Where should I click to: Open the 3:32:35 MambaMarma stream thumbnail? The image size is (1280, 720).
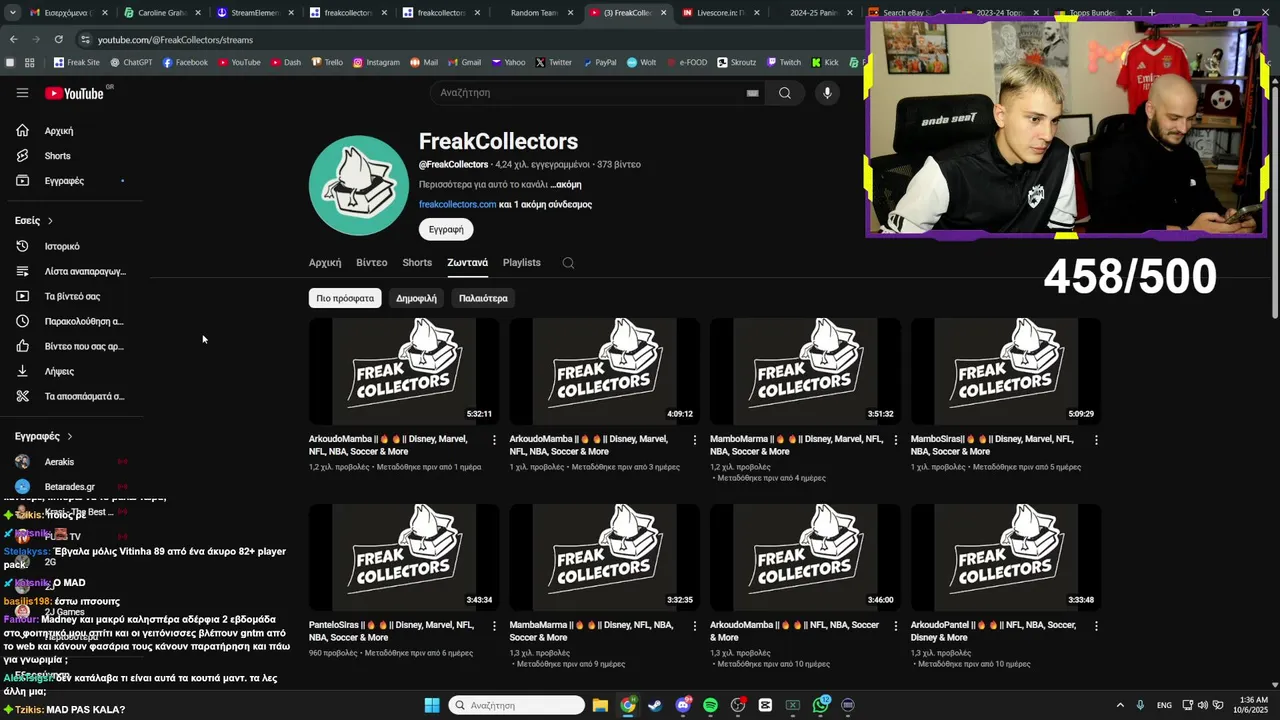pyautogui.click(x=604, y=557)
